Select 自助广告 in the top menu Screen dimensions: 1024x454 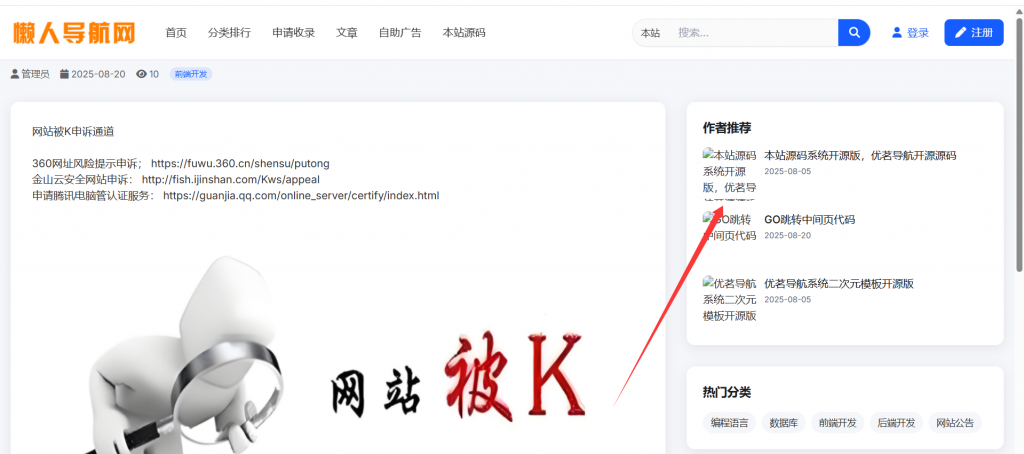(x=400, y=33)
